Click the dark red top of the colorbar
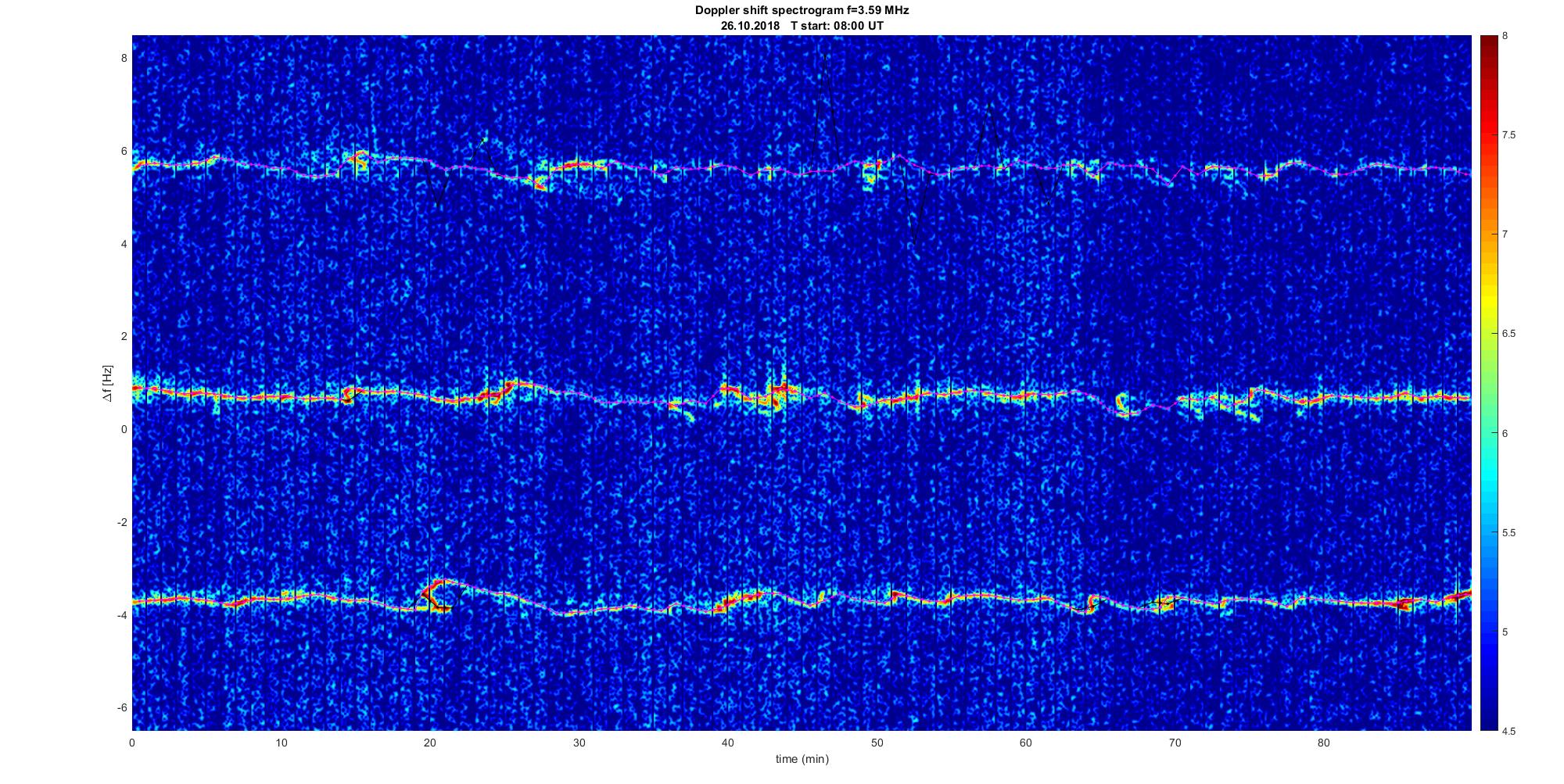The width and height of the screenshot is (1564, 784). click(1488, 43)
